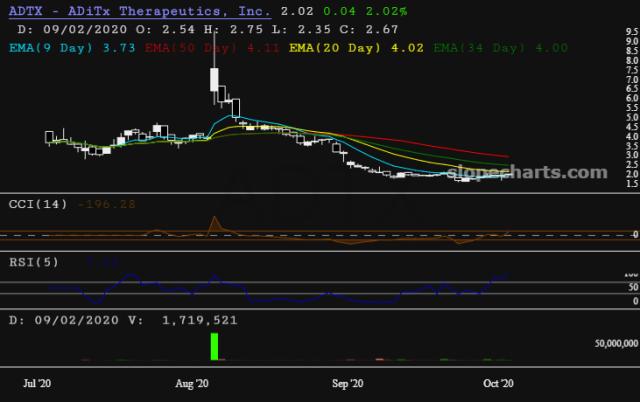Select the Aug '20 date axis label
Image resolution: width=640 pixels, height=402 pixels.
[191, 383]
